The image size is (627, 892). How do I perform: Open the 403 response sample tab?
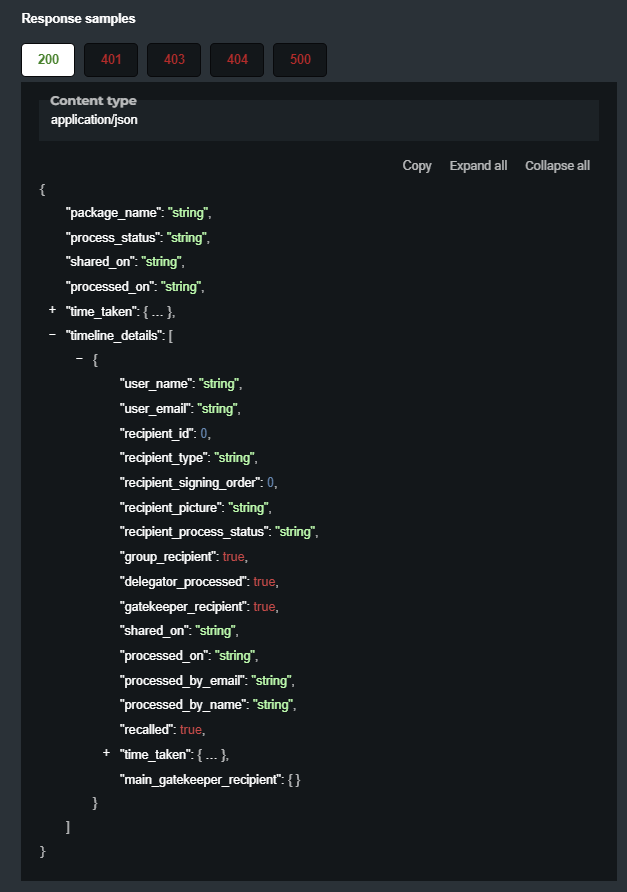(x=174, y=59)
